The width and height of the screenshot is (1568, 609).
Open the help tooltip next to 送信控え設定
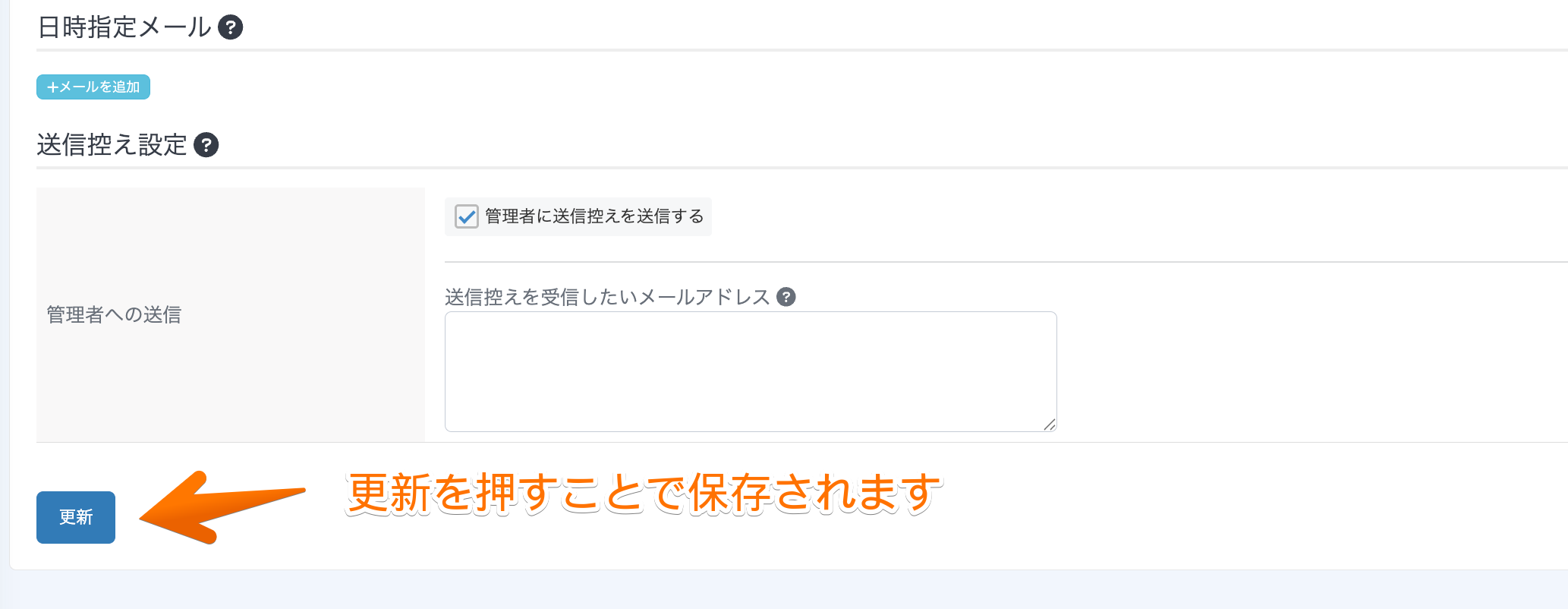[206, 144]
